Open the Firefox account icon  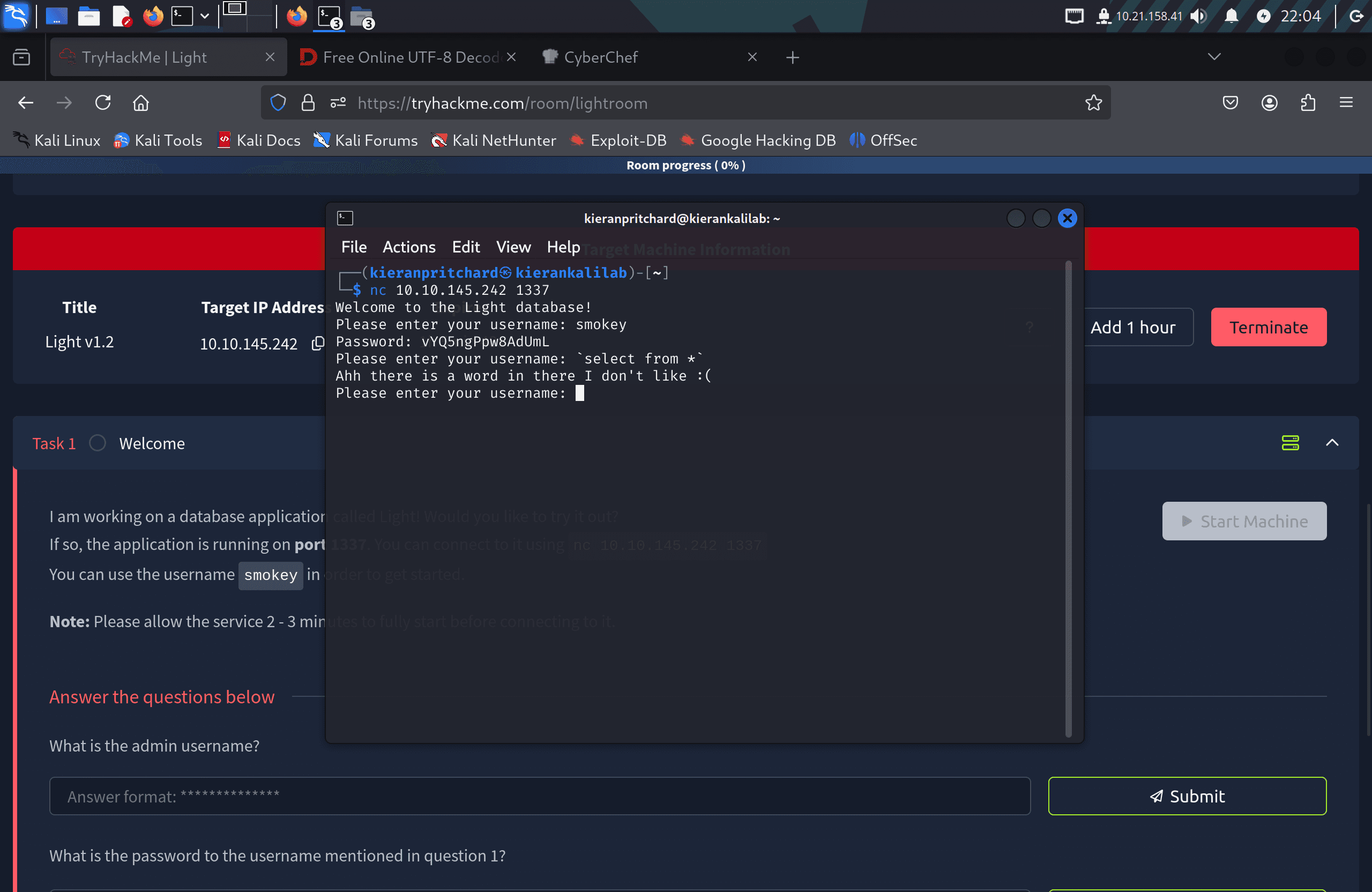coord(1270,103)
